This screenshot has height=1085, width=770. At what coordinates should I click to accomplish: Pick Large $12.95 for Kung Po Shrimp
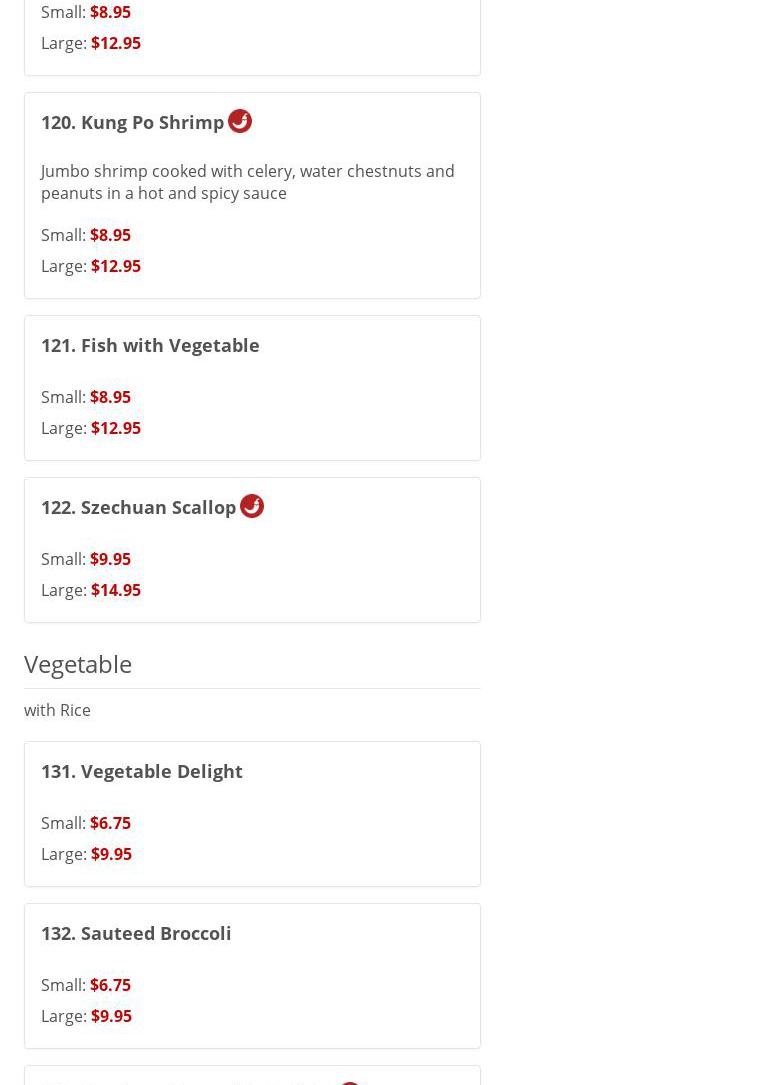[x=91, y=266]
